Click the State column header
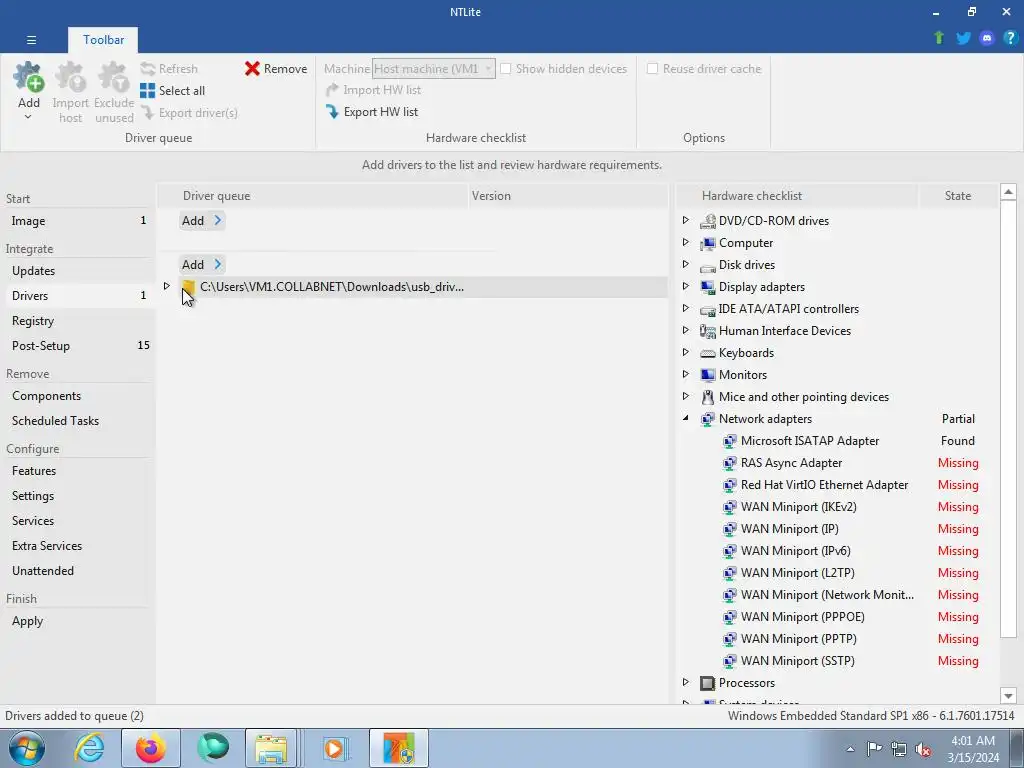1024x768 pixels. point(957,196)
